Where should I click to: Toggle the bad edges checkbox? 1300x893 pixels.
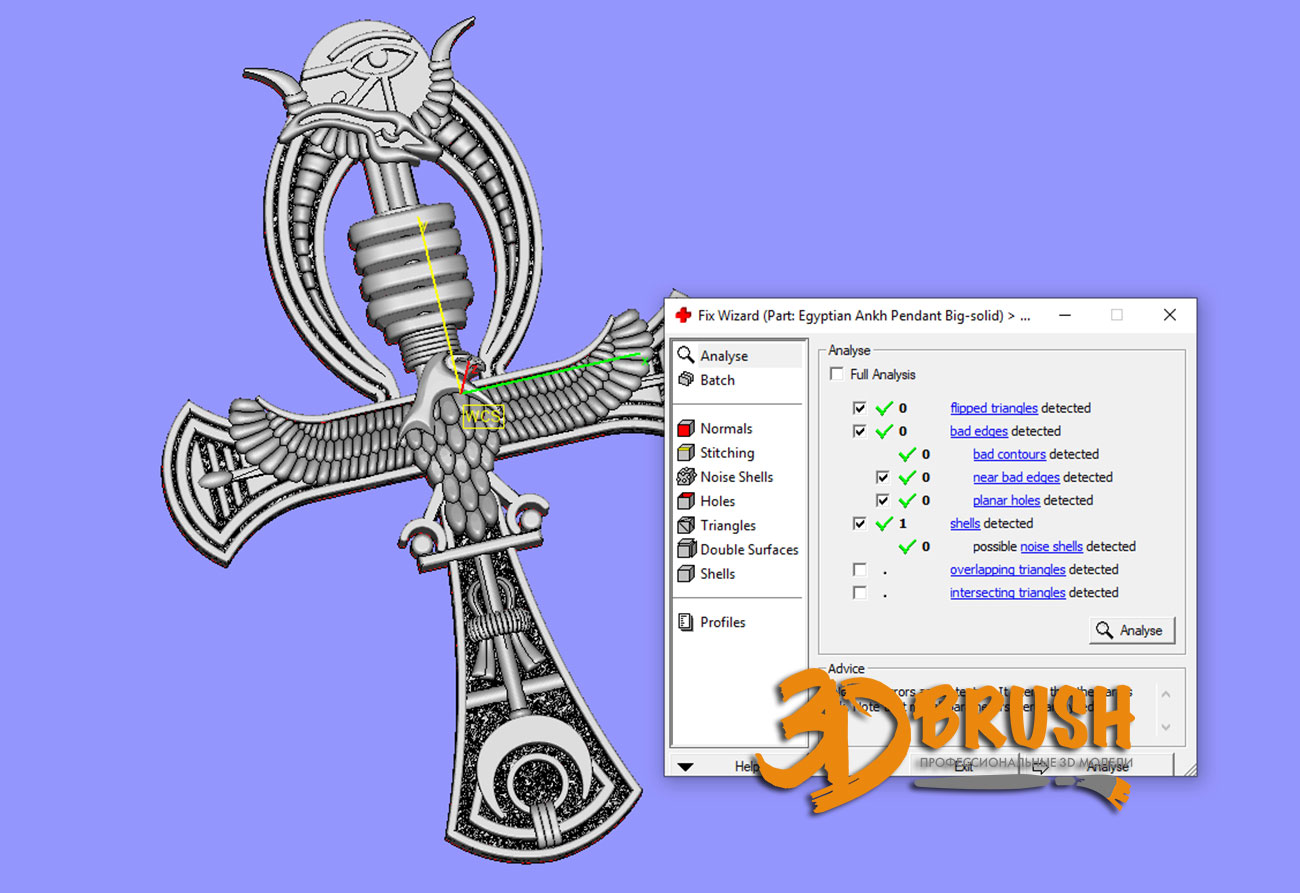860,431
